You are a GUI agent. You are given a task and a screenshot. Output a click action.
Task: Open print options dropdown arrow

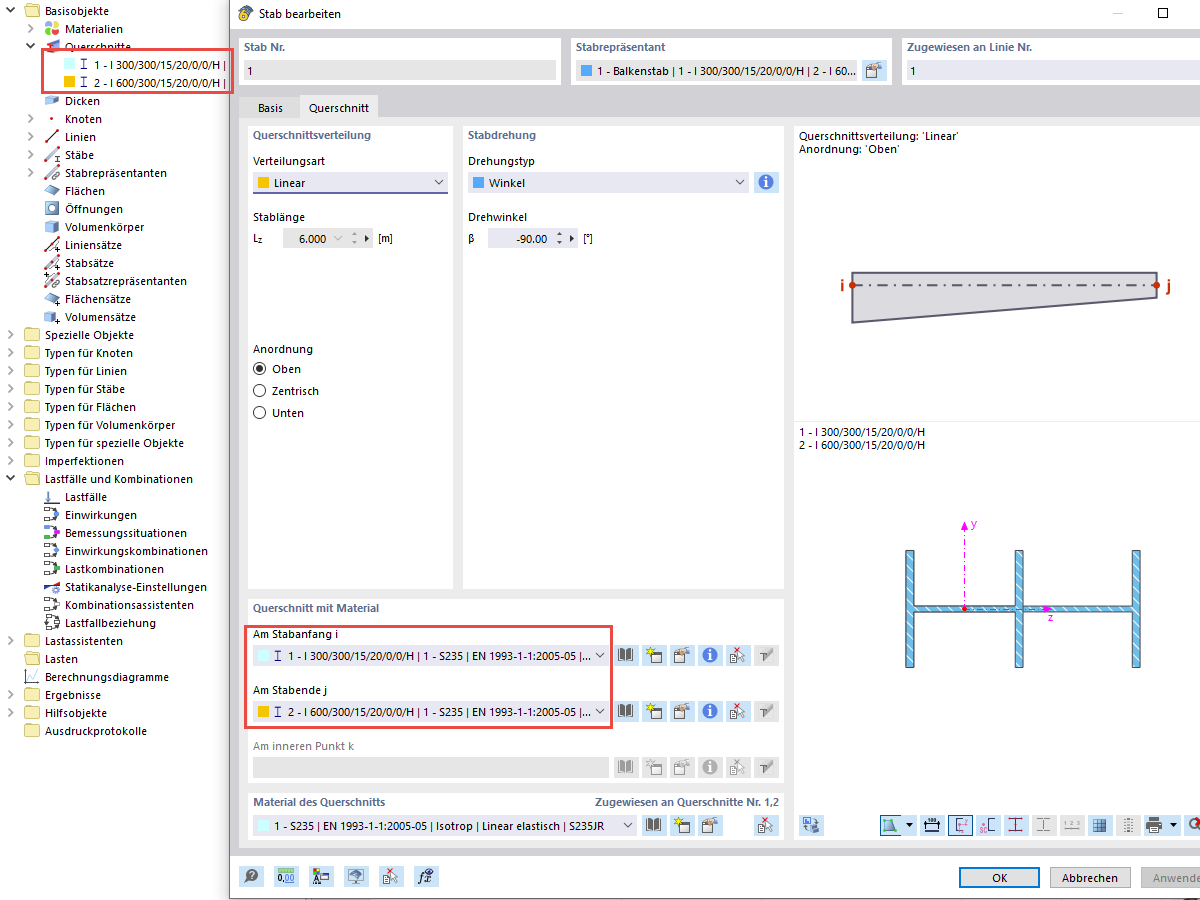(x=1173, y=826)
